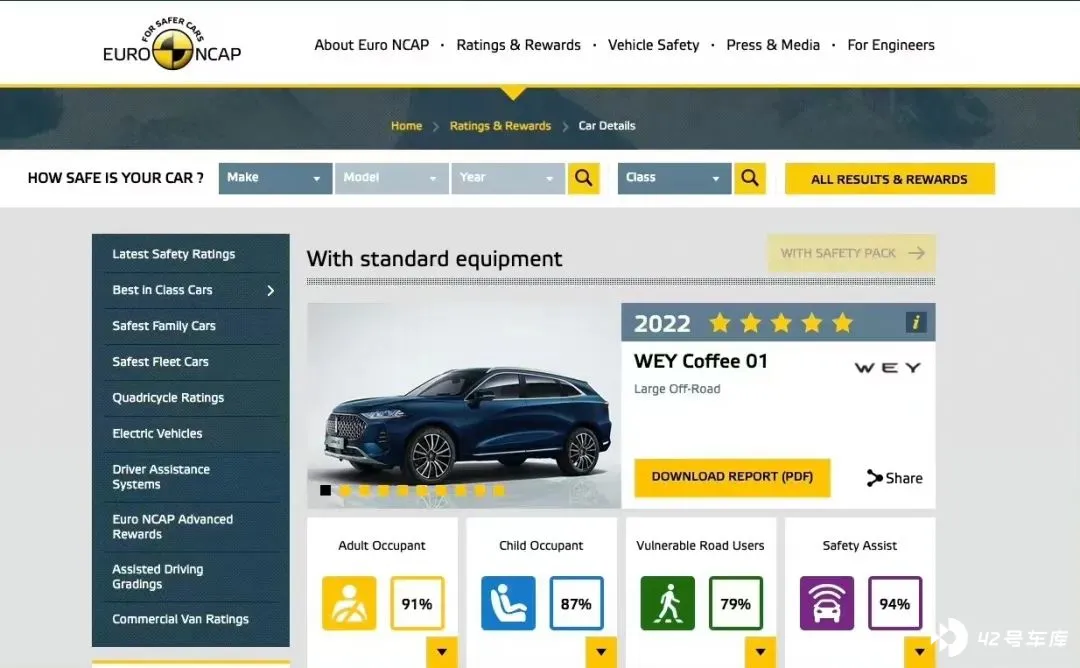Open For Engineers menu
This screenshot has width=1080, height=668.
click(x=891, y=45)
